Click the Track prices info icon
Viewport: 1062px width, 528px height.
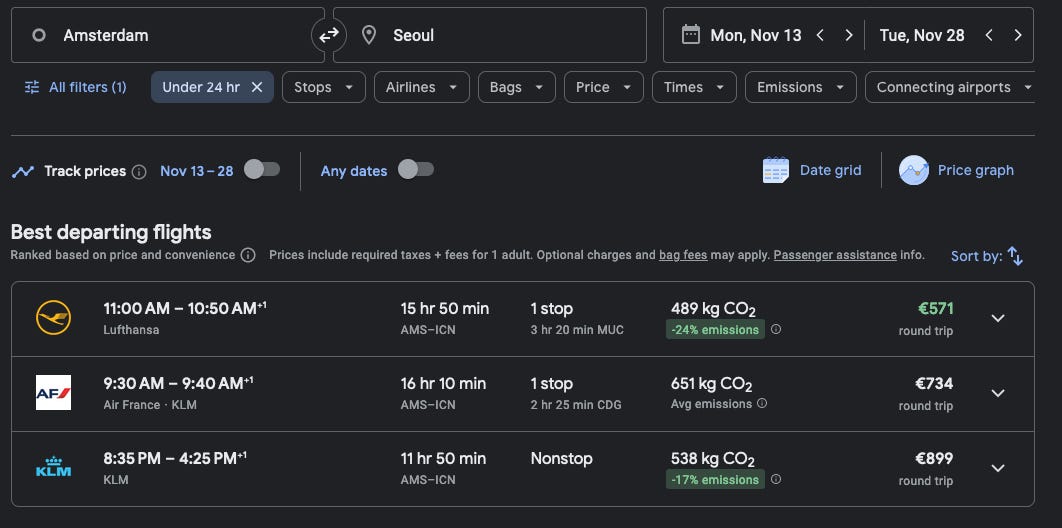click(139, 171)
